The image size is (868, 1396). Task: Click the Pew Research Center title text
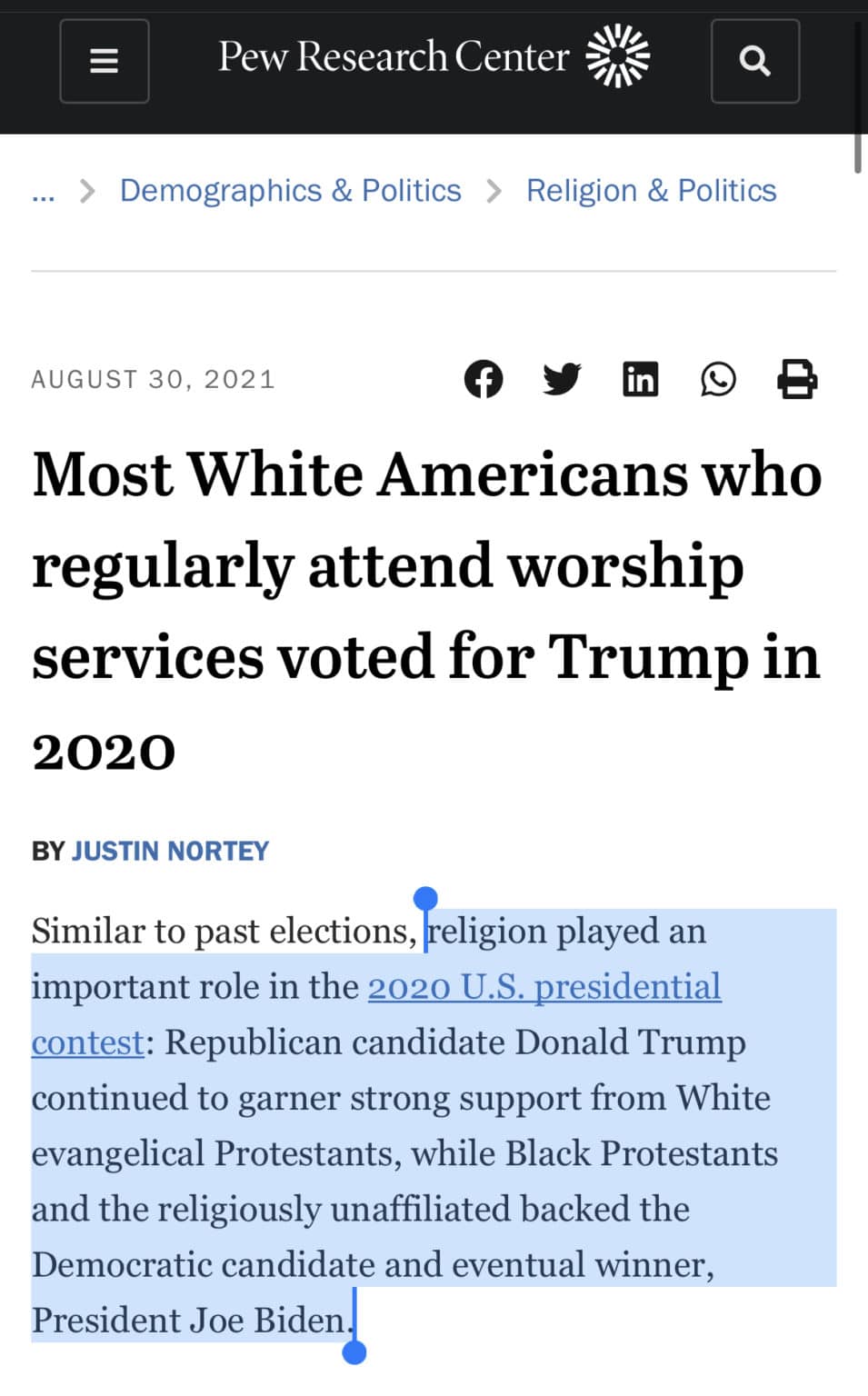(394, 56)
